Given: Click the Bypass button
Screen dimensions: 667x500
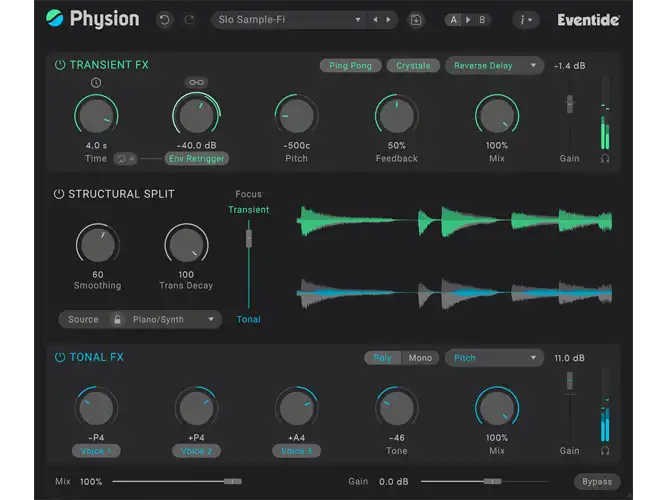Looking at the screenshot, I should [597, 482].
